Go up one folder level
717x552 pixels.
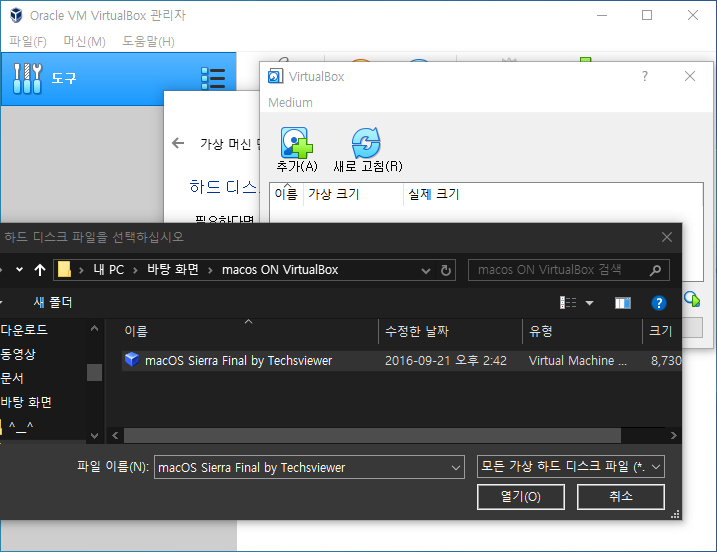pyautogui.click(x=40, y=270)
